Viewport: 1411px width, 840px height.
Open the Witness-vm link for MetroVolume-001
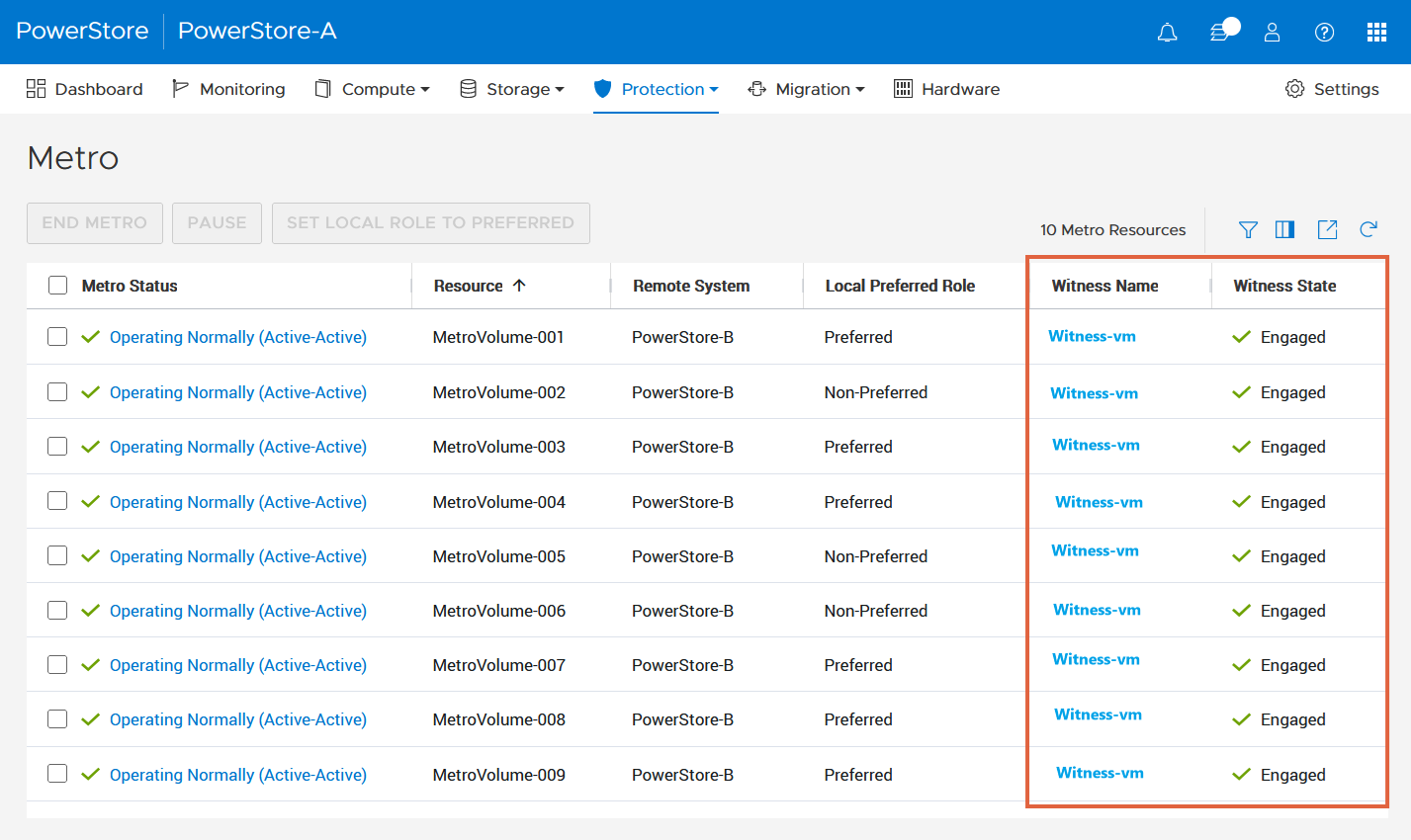click(x=1092, y=336)
